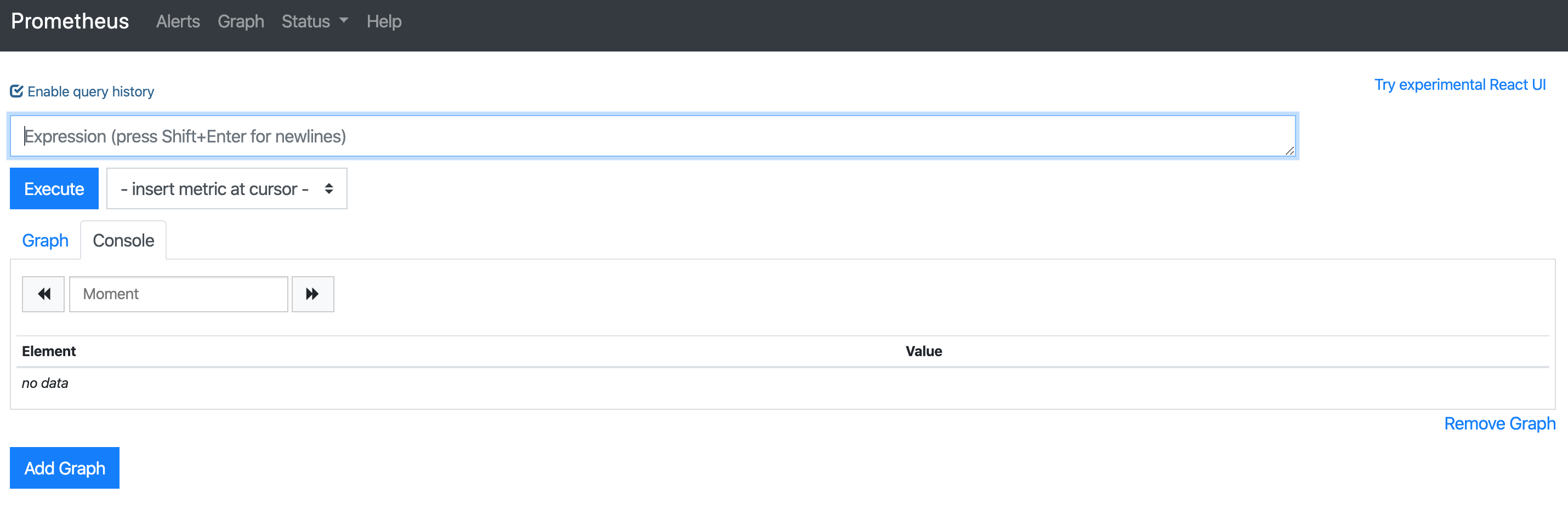Click into the Moment input field
1568x515 pixels.
click(x=178, y=294)
